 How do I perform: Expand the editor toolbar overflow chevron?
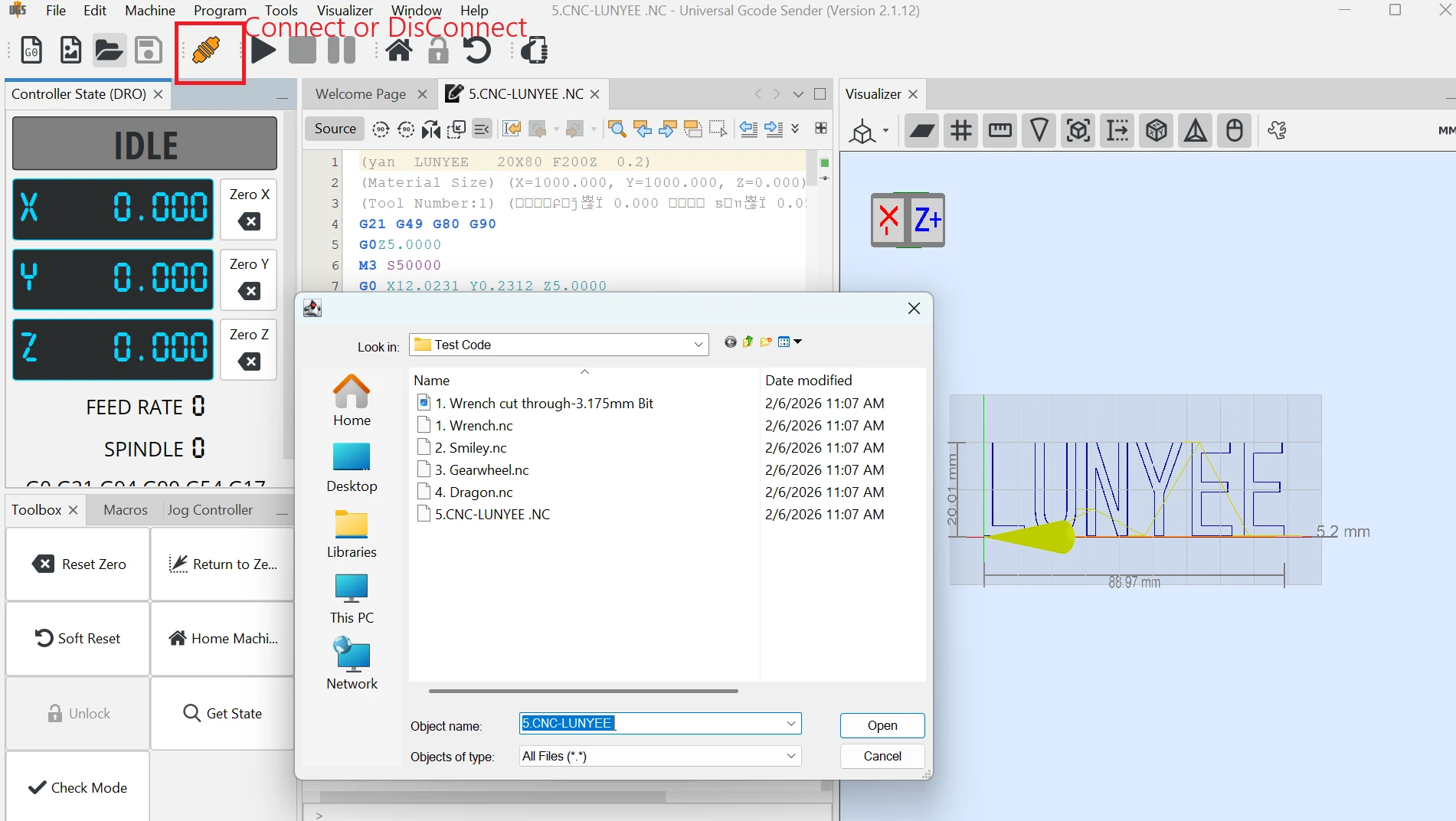coord(795,128)
